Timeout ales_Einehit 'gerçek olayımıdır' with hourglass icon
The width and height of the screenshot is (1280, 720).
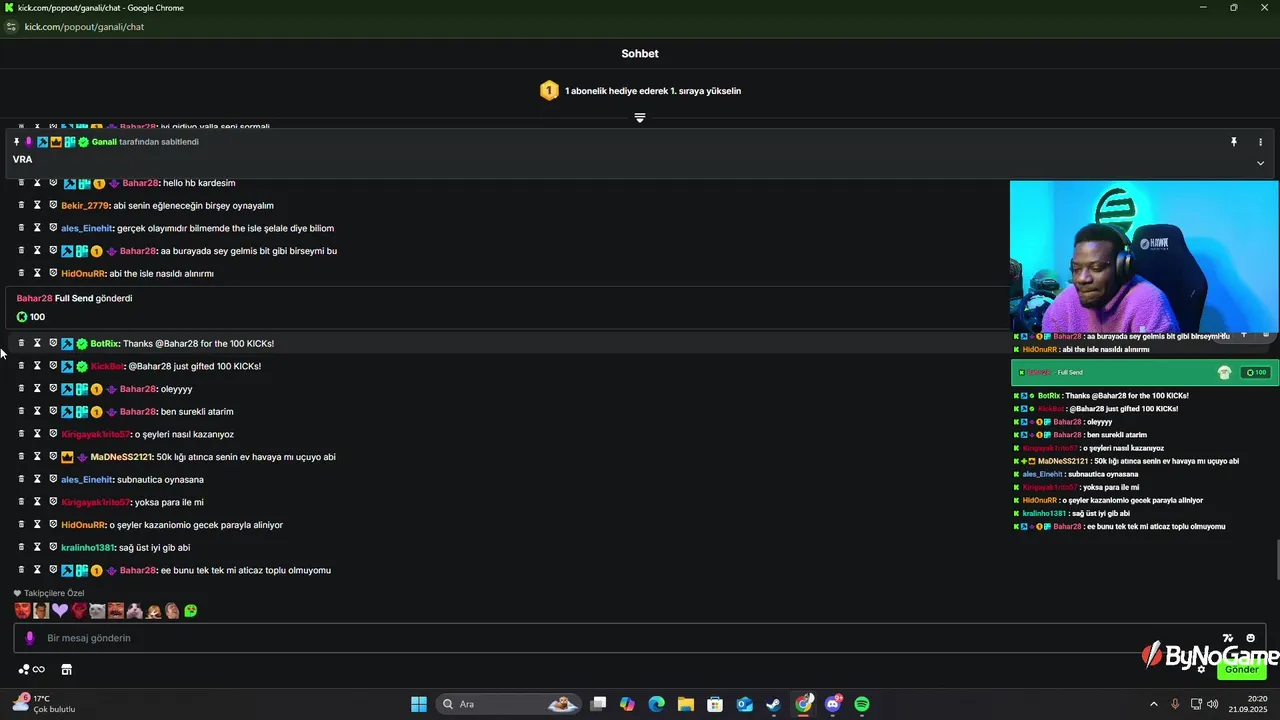coord(37,228)
